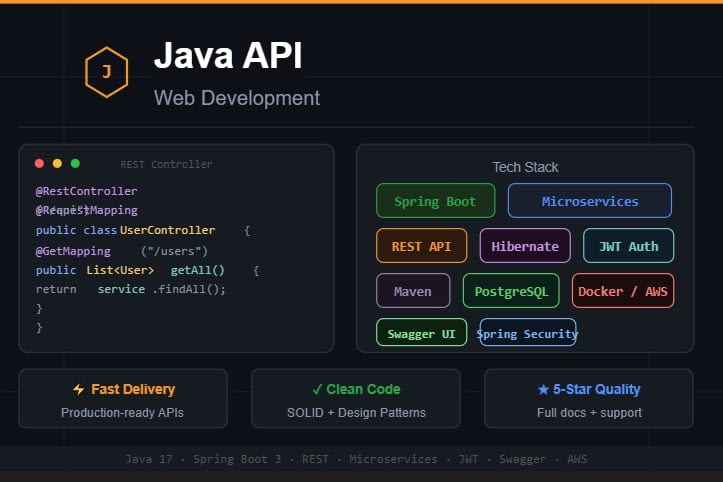Select the JWT Auth tech badge

[x=628, y=246]
